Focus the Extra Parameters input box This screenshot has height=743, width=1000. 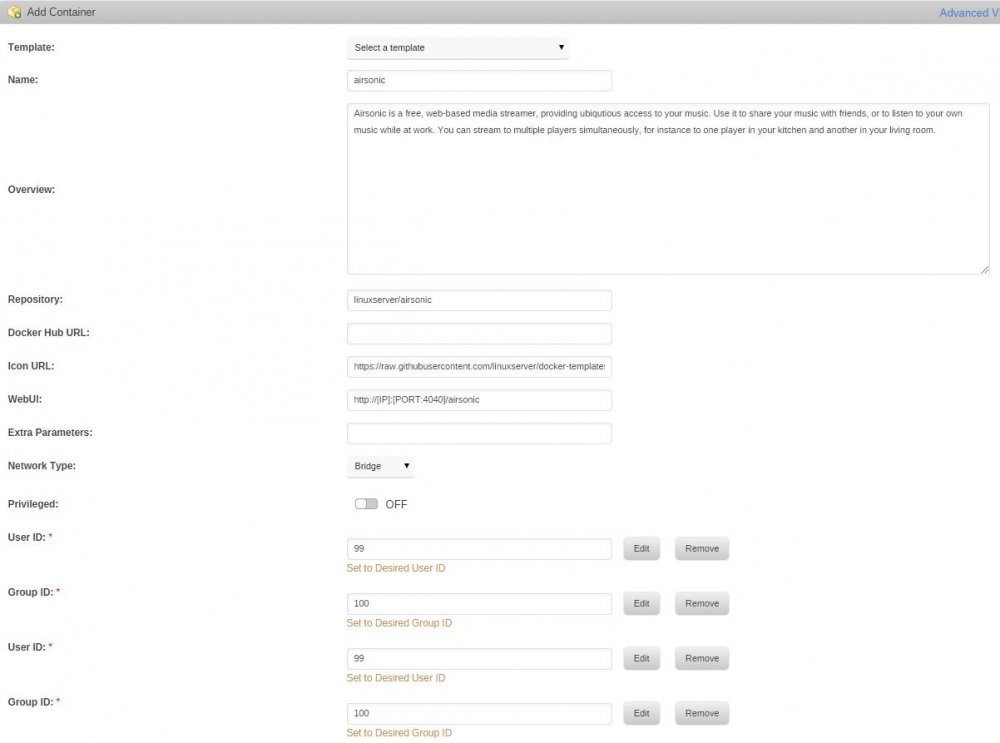[480, 433]
